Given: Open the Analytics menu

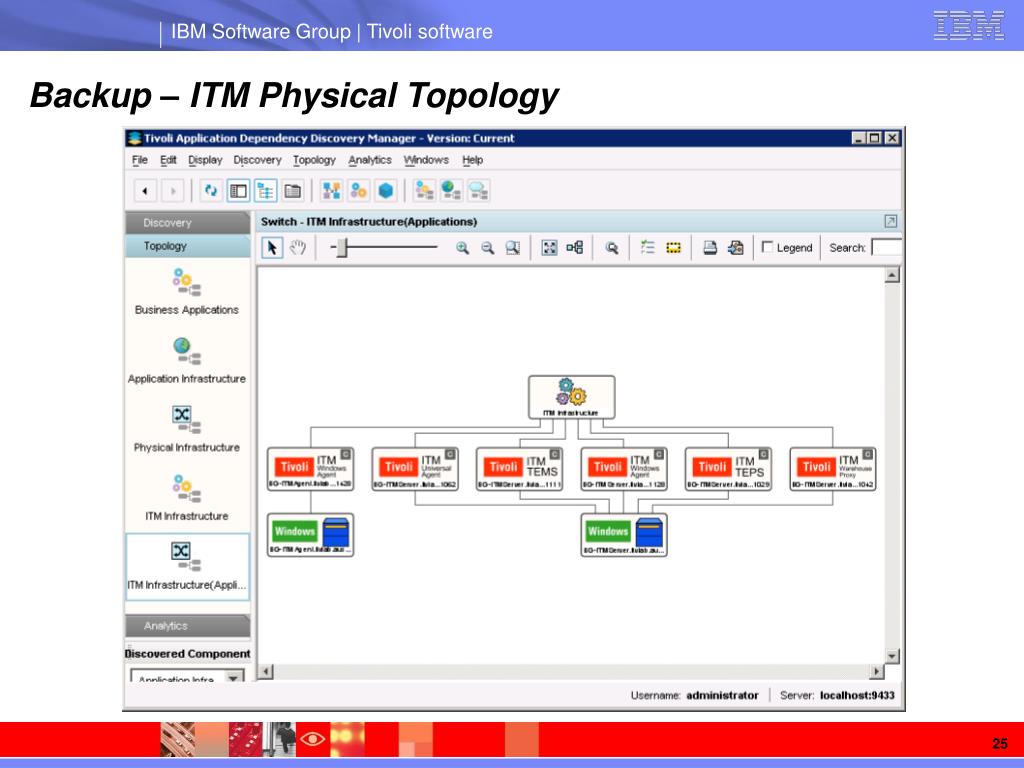Looking at the screenshot, I should pyautogui.click(x=370, y=160).
